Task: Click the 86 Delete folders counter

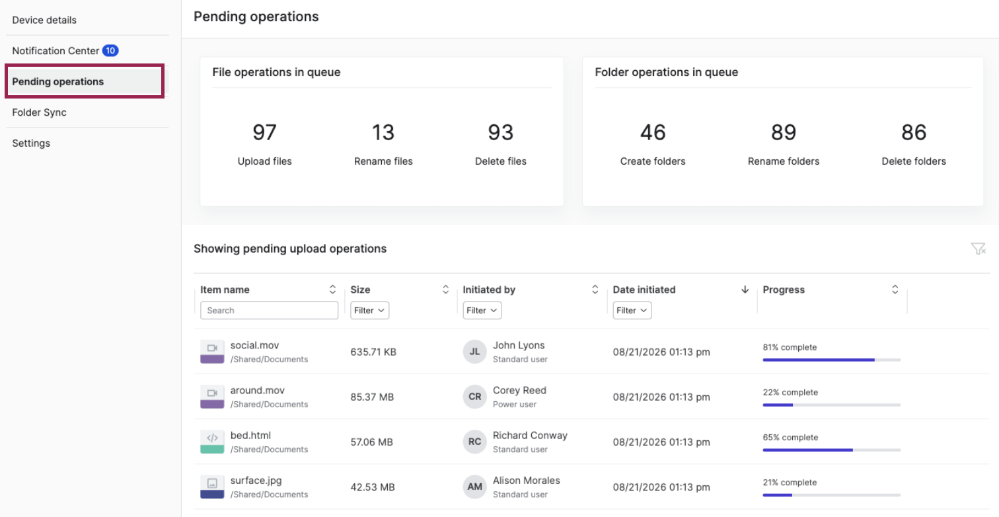Action: point(914,143)
